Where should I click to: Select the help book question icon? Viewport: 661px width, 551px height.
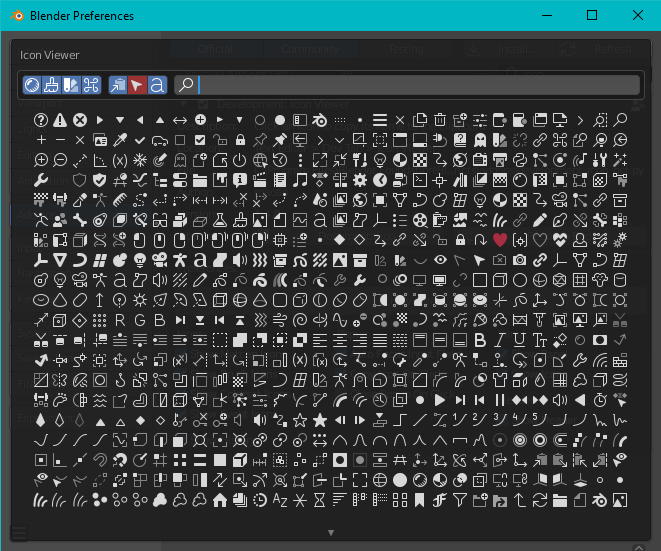(460, 140)
